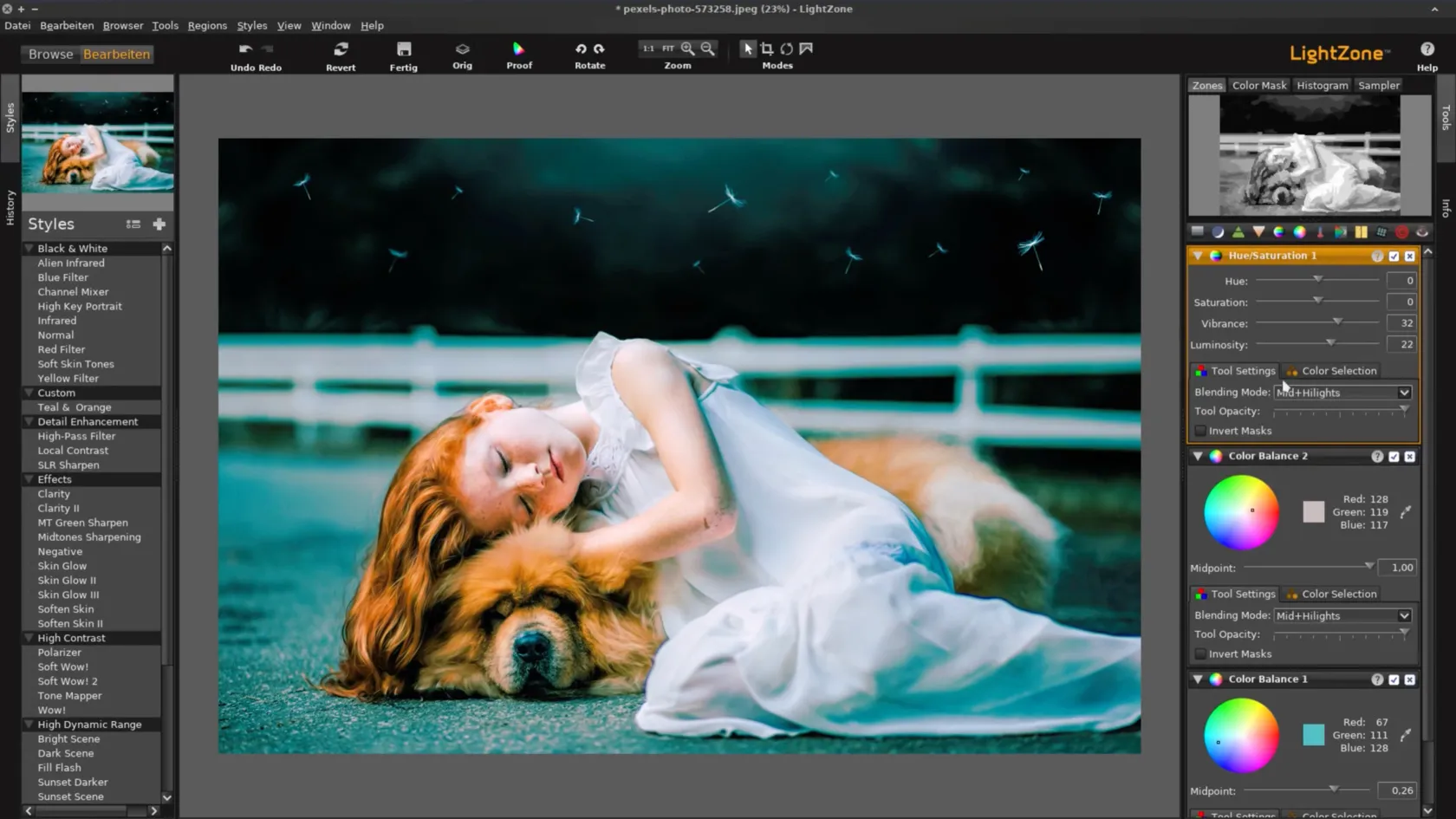
Task: Click the Revert toolbar icon
Action: pos(341,49)
